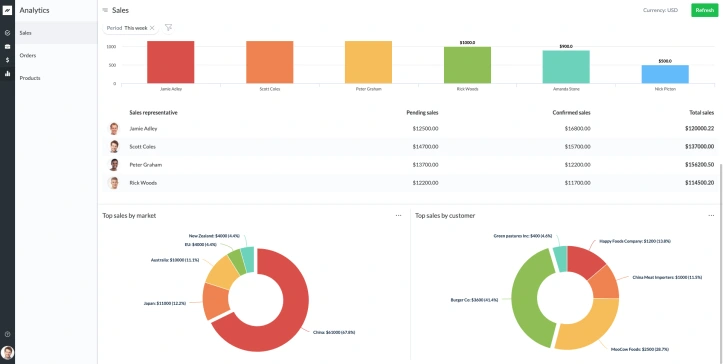Open the help question mark icon
Image resolution: width=723 pixels, height=364 pixels.
(x=7, y=334)
